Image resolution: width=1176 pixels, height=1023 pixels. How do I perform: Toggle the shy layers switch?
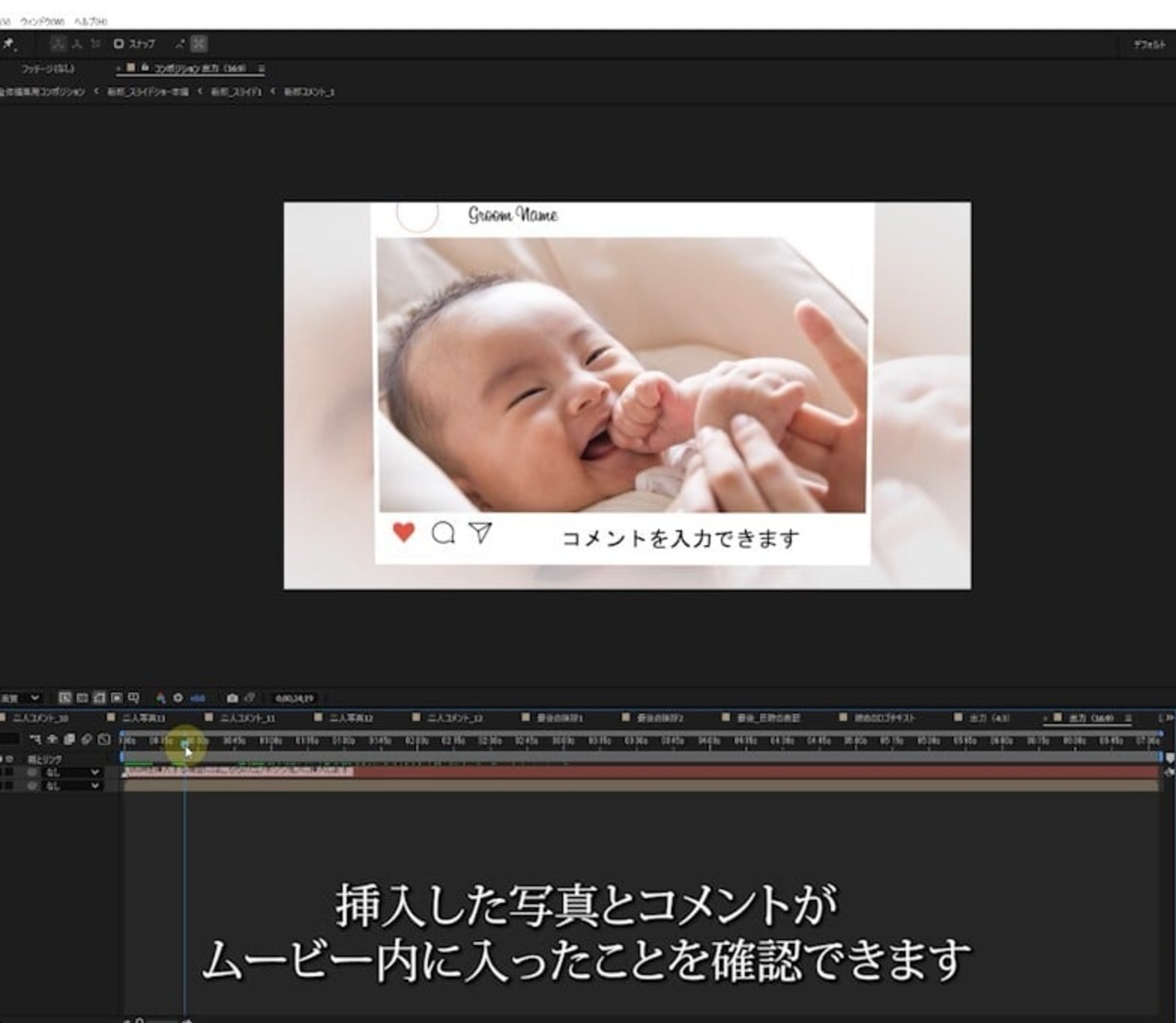point(52,739)
